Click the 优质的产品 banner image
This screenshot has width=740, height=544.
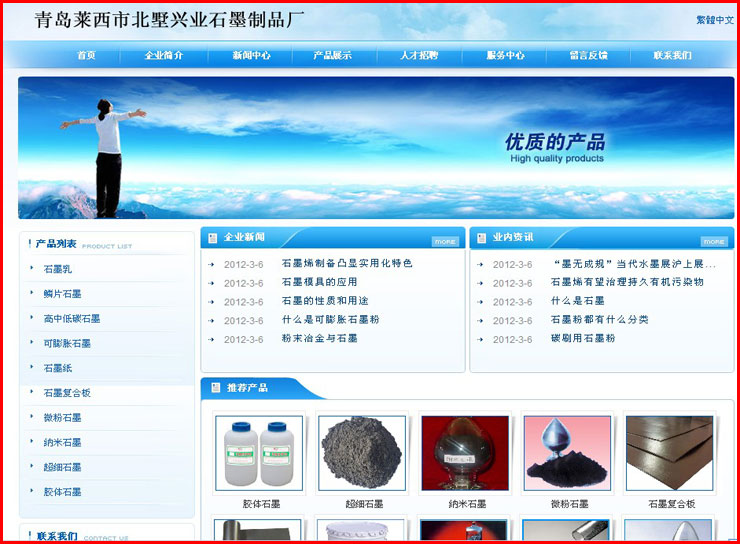[x=376, y=148]
